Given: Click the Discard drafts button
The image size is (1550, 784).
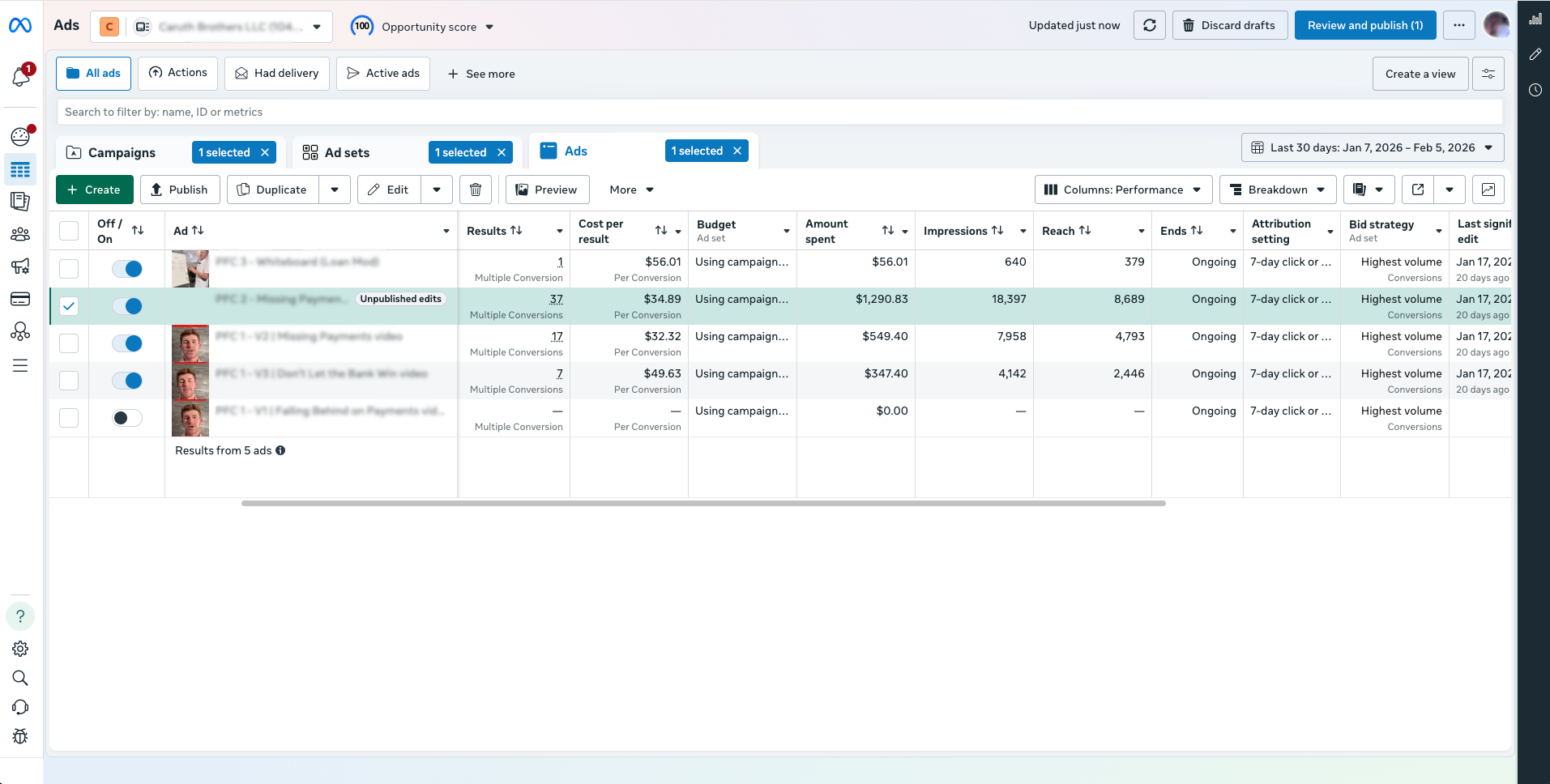Looking at the screenshot, I should click(1229, 26).
